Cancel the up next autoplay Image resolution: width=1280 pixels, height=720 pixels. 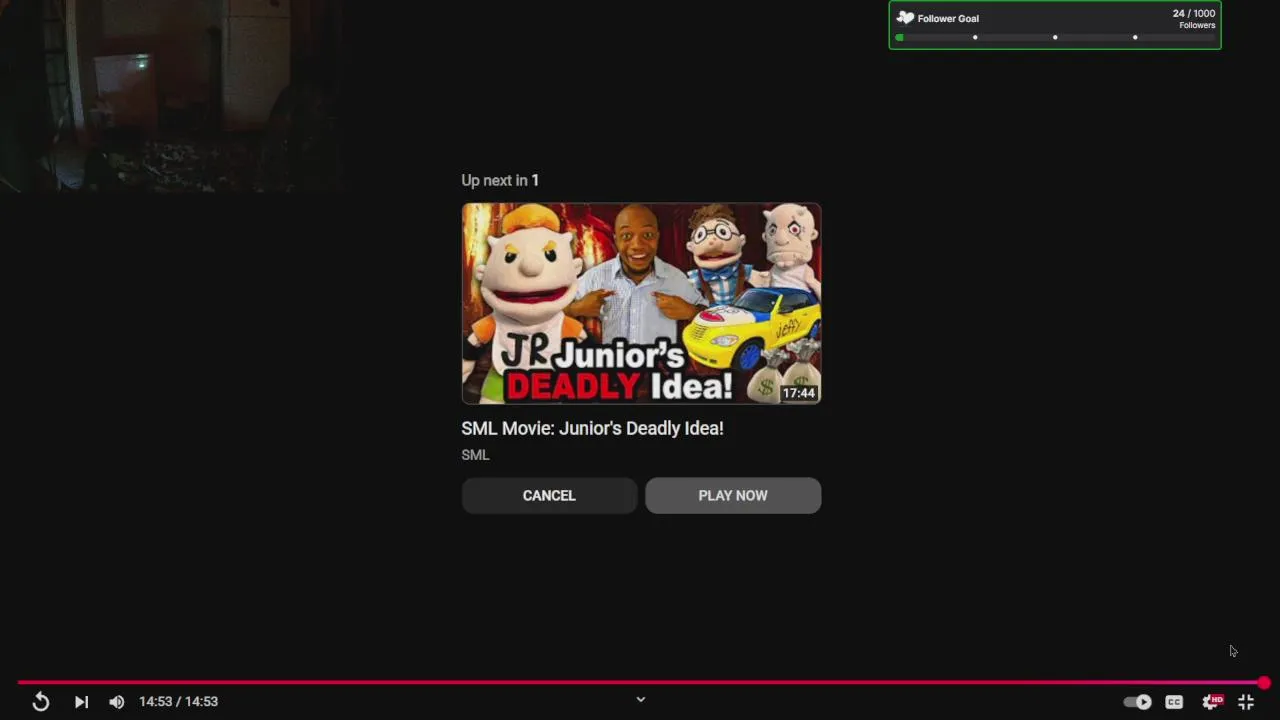tap(549, 496)
